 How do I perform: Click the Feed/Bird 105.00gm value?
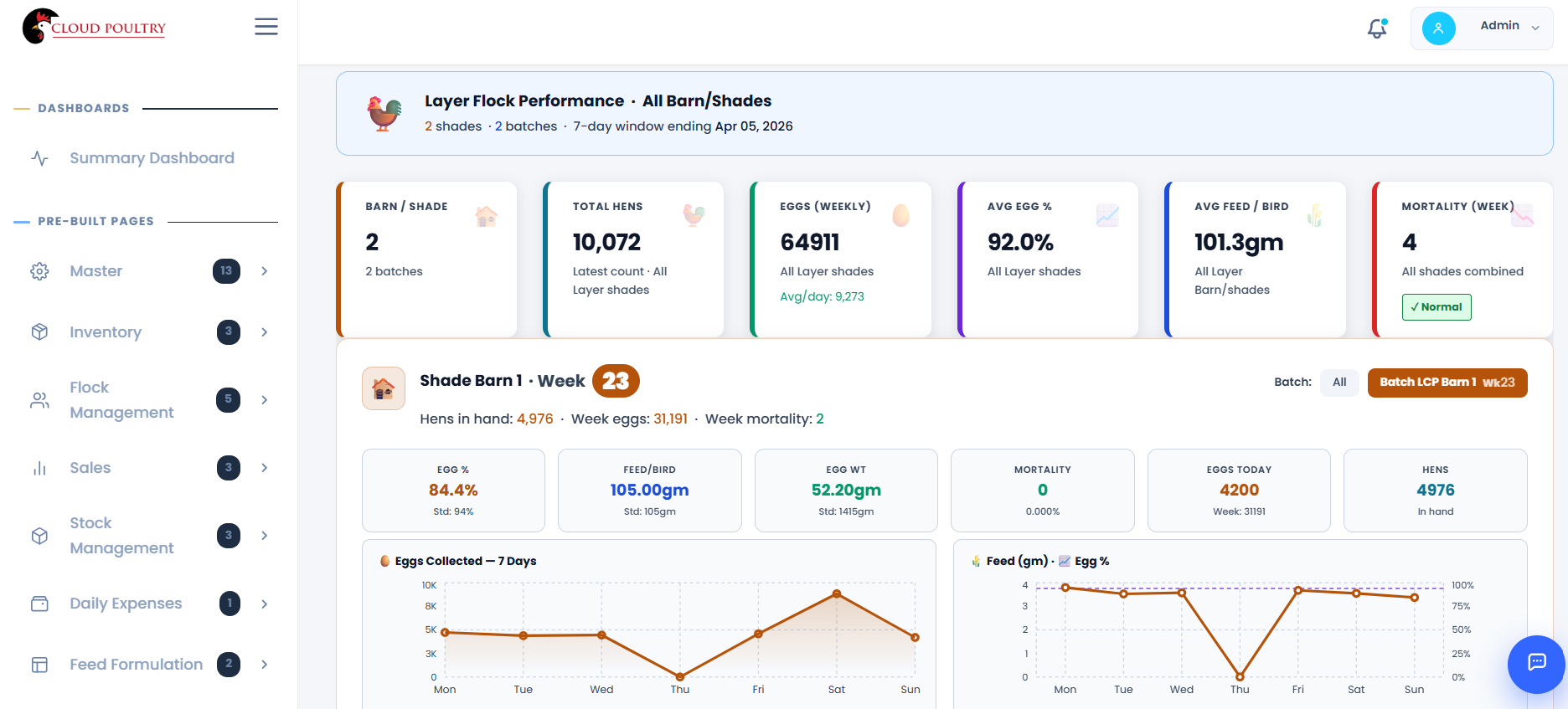(x=649, y=491)
